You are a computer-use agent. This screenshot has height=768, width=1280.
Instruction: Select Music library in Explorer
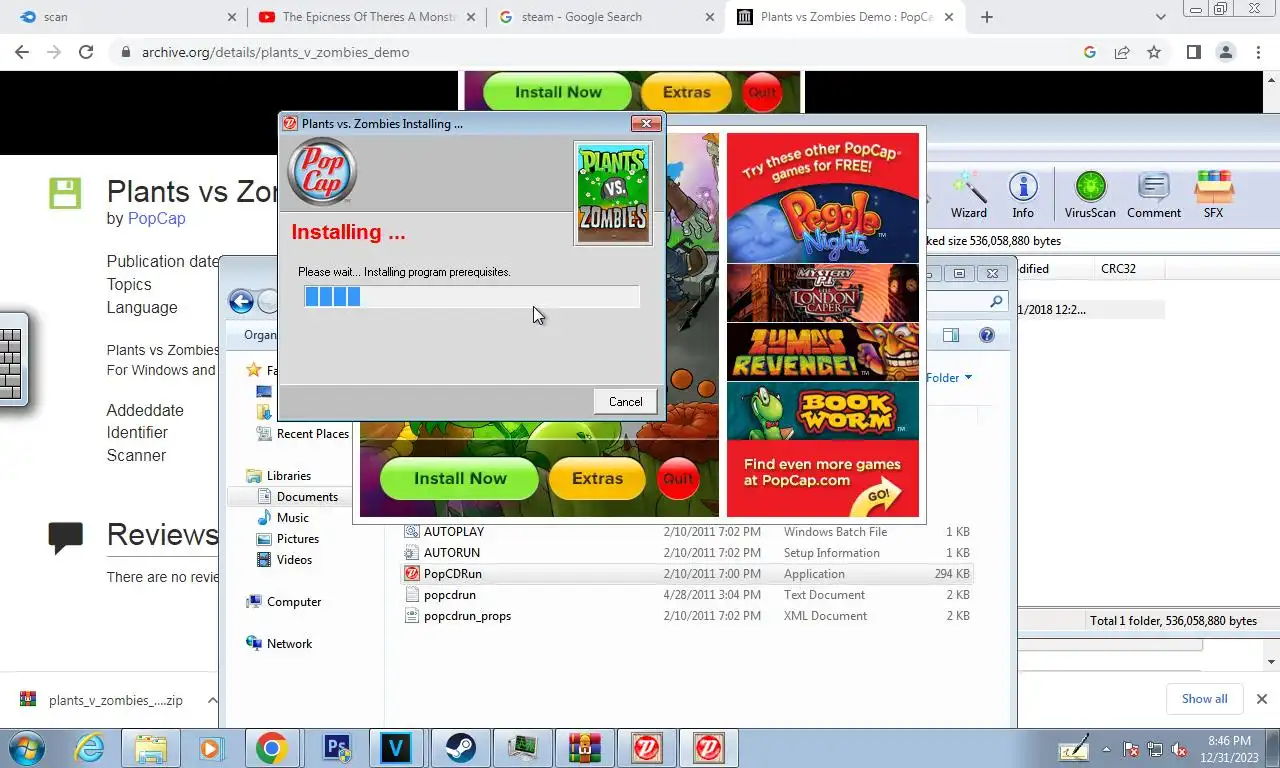292,517
